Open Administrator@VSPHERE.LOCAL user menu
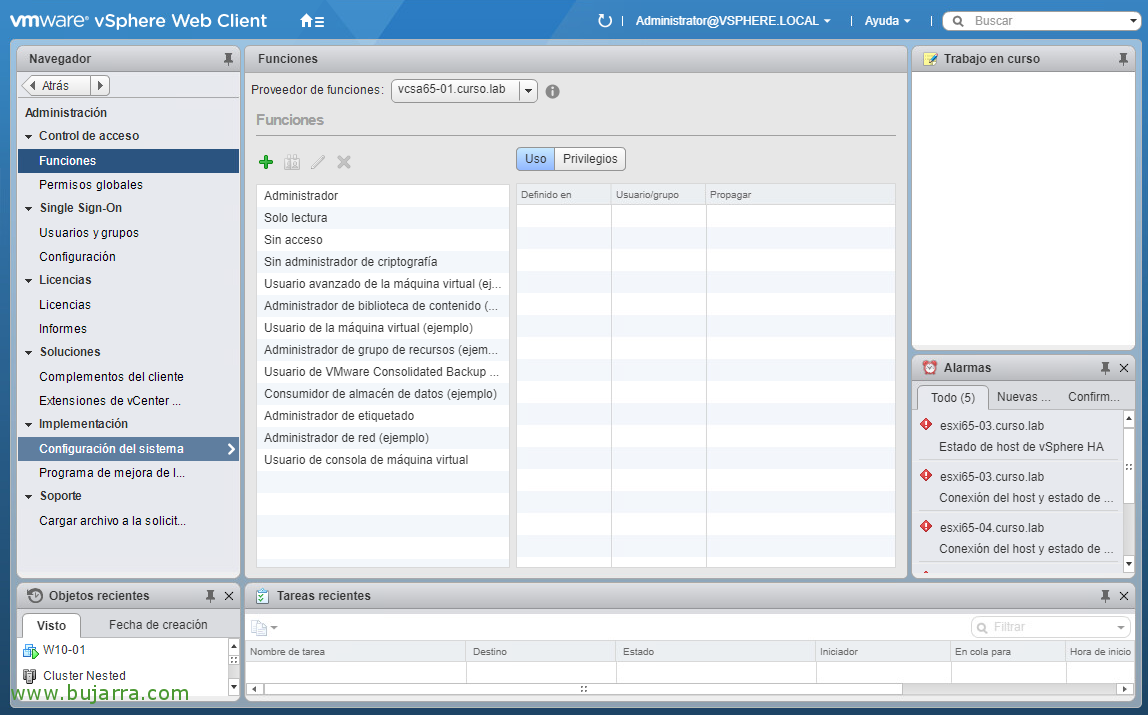Screen dimensions: 1148x715 coord(733,21)
